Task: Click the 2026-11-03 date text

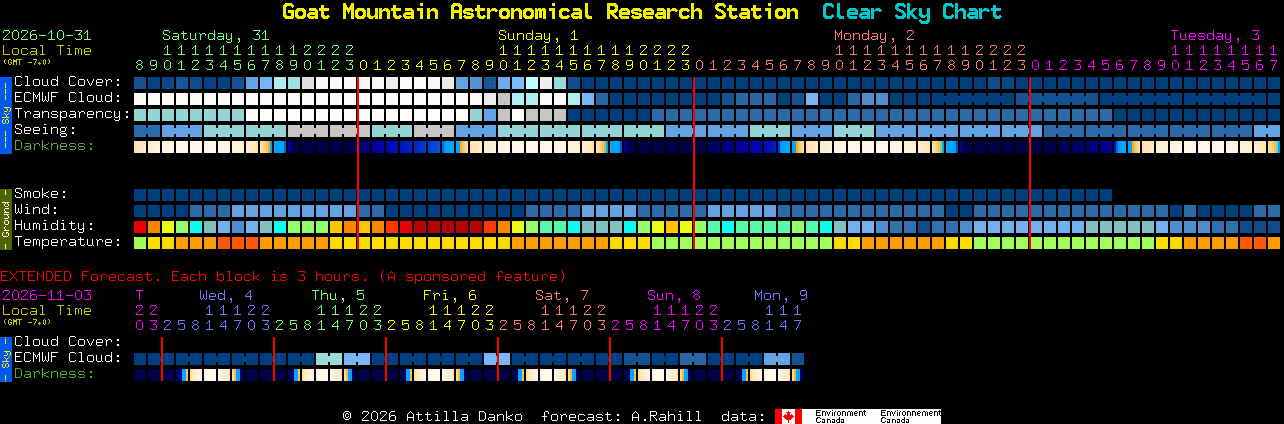Action: [x=46, y=295]
